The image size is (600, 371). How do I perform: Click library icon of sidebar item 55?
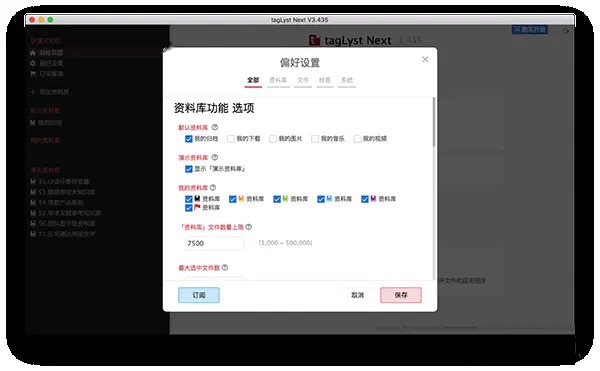point(33,213)
